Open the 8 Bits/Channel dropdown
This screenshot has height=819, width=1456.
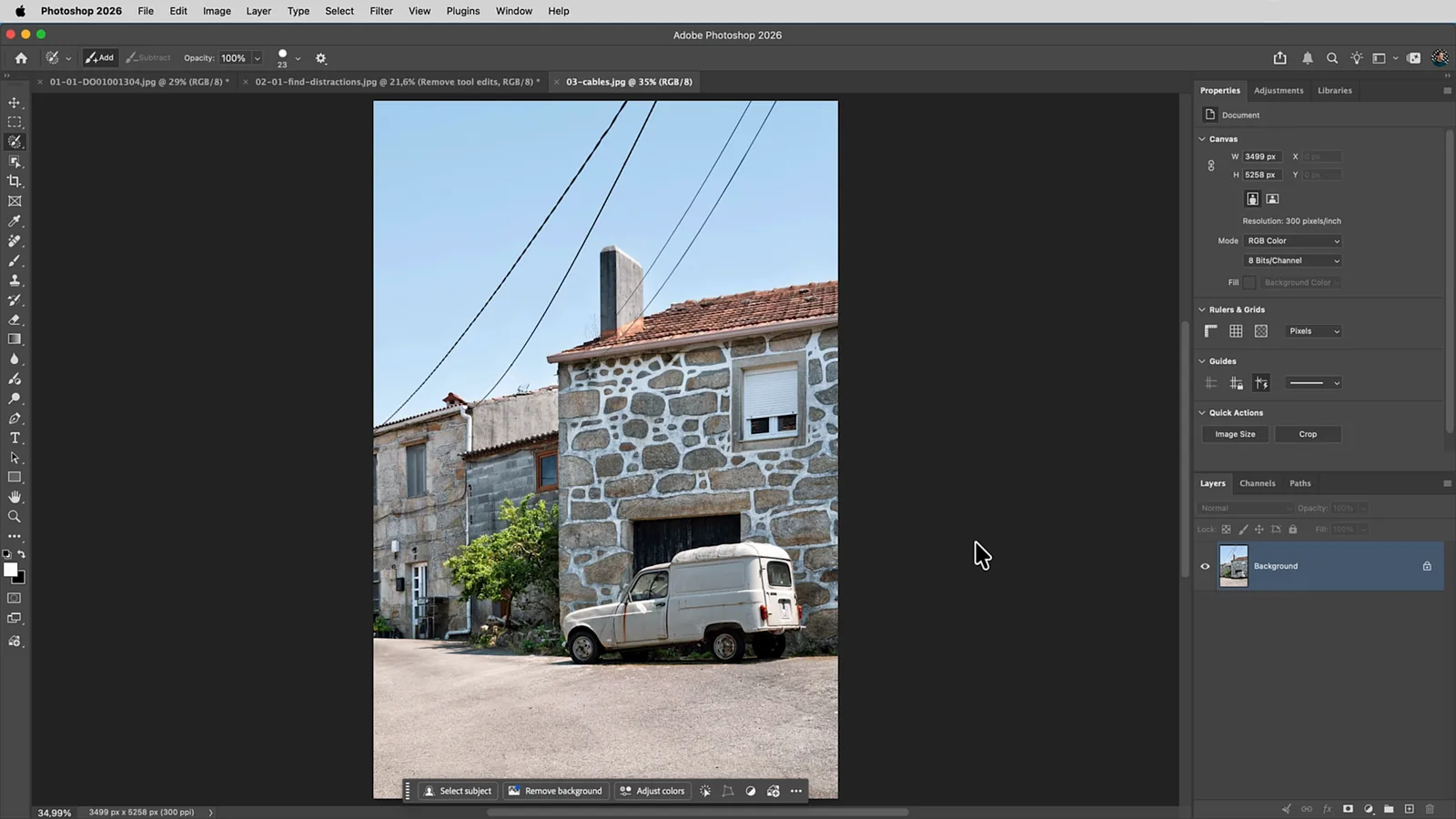click(1293, 260)
